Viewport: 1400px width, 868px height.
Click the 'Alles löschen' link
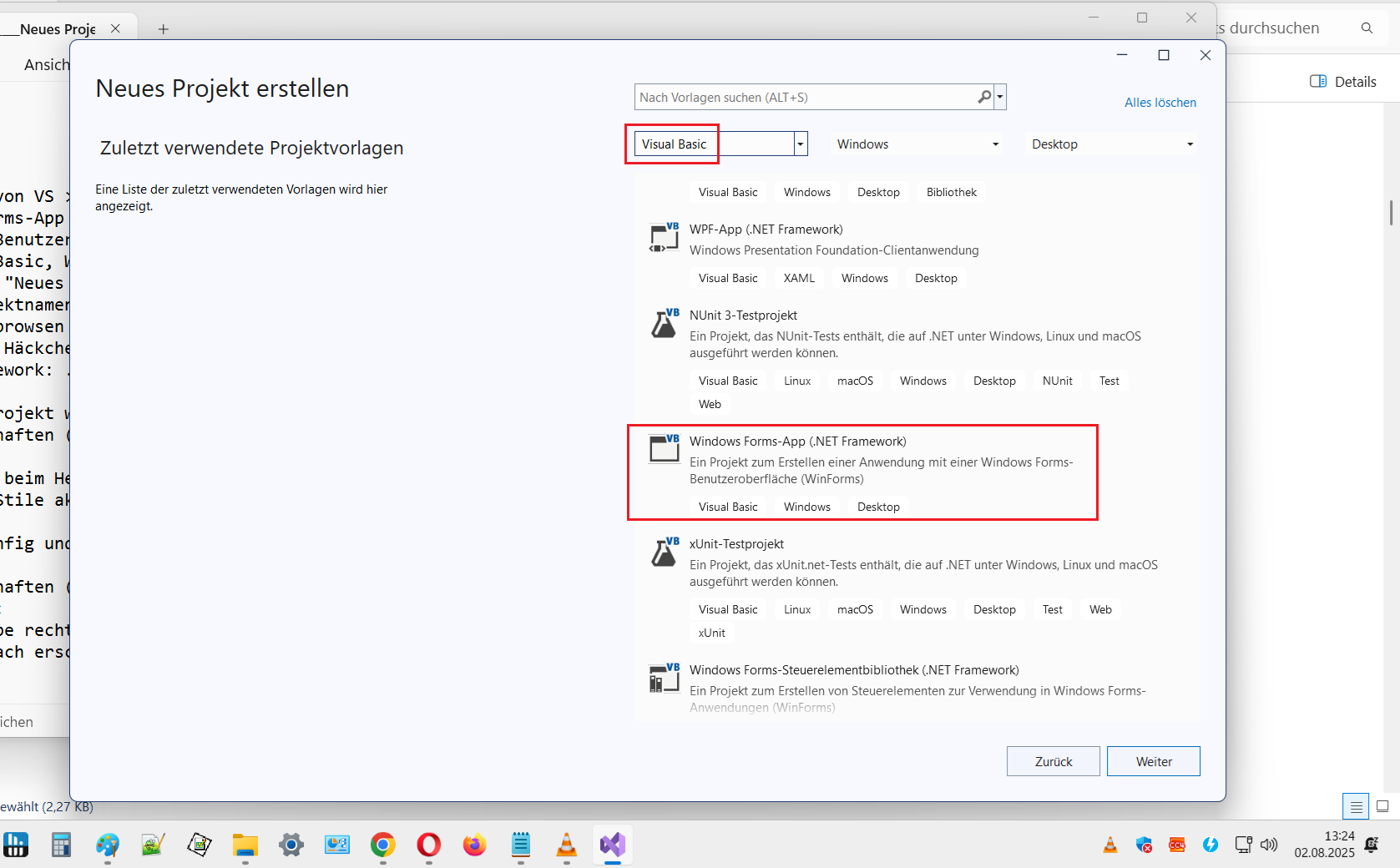point(1160,103)
